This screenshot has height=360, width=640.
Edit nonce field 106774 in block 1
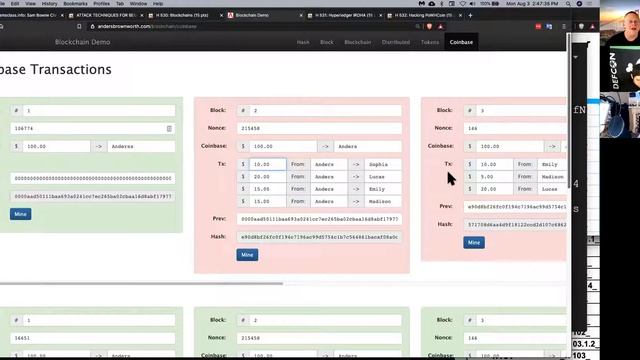[x=93, y=129]
